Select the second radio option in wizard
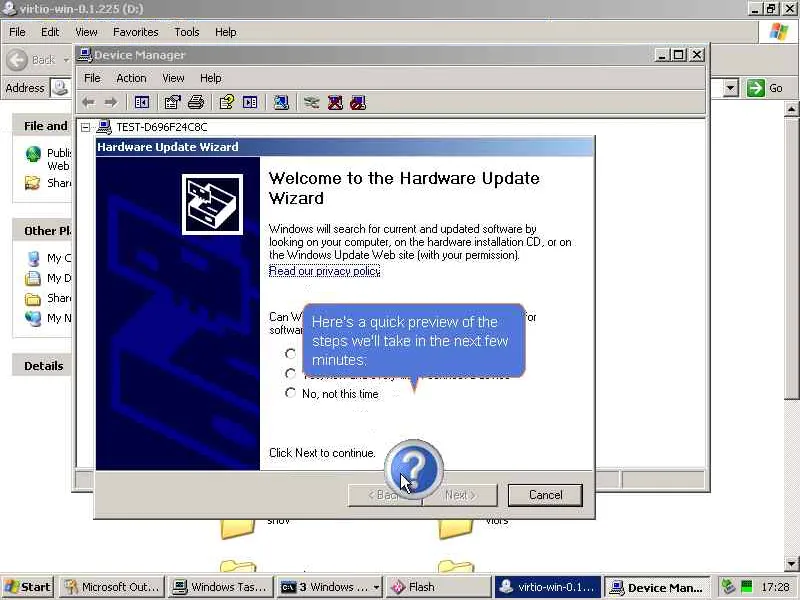 290,373
